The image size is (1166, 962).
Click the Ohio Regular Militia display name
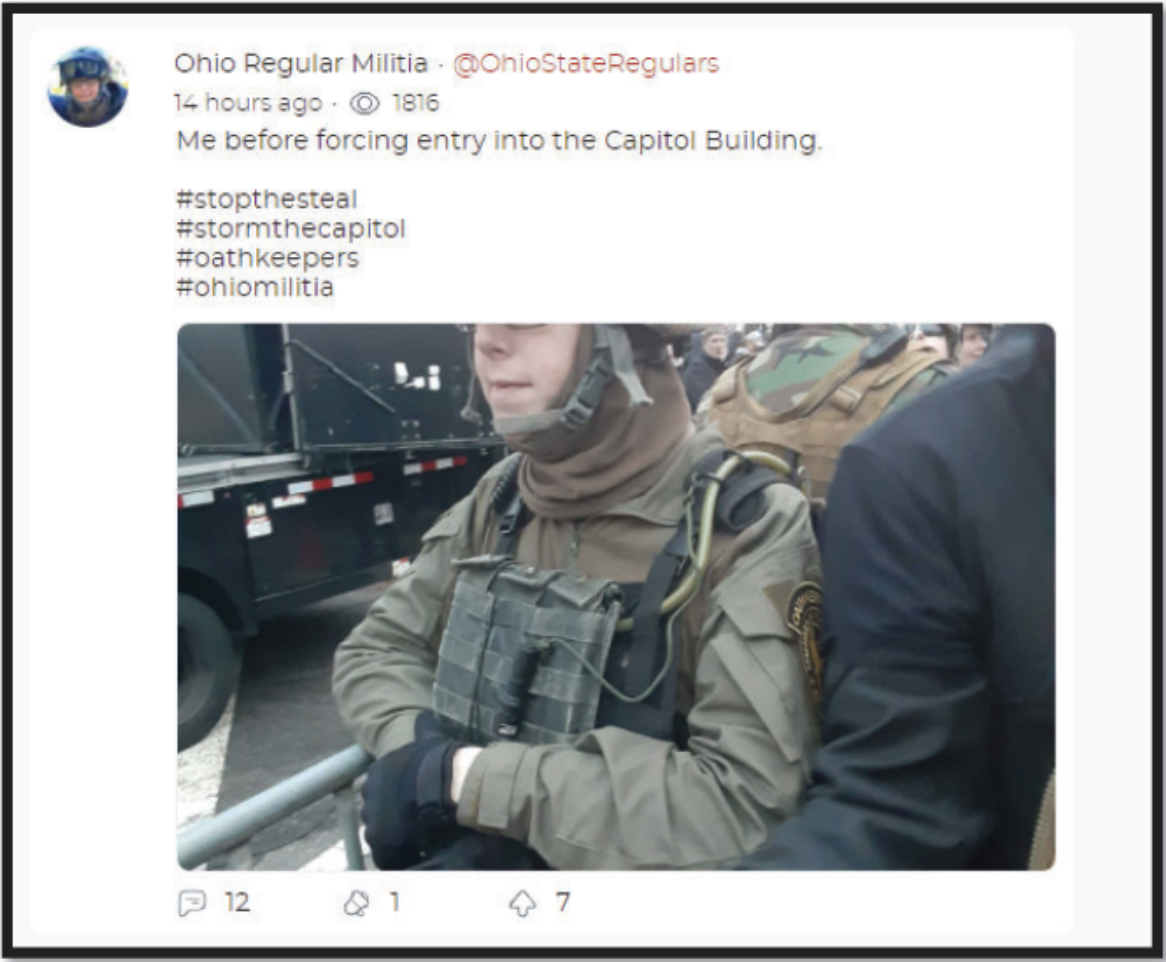point(301,63)
